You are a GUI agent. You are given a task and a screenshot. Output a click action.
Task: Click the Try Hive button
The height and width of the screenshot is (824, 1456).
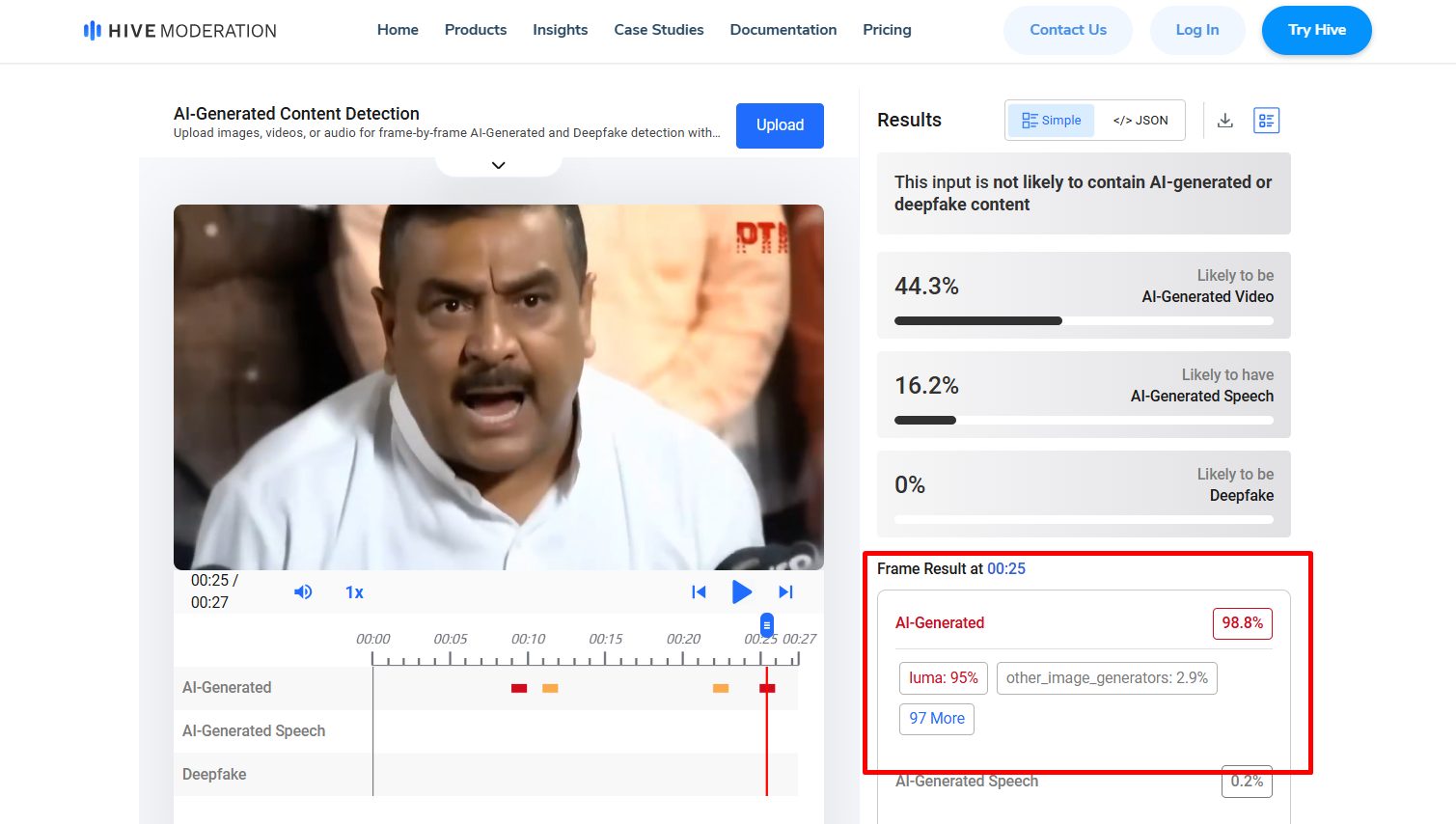pyautogui.click(x=1316, y=30)
